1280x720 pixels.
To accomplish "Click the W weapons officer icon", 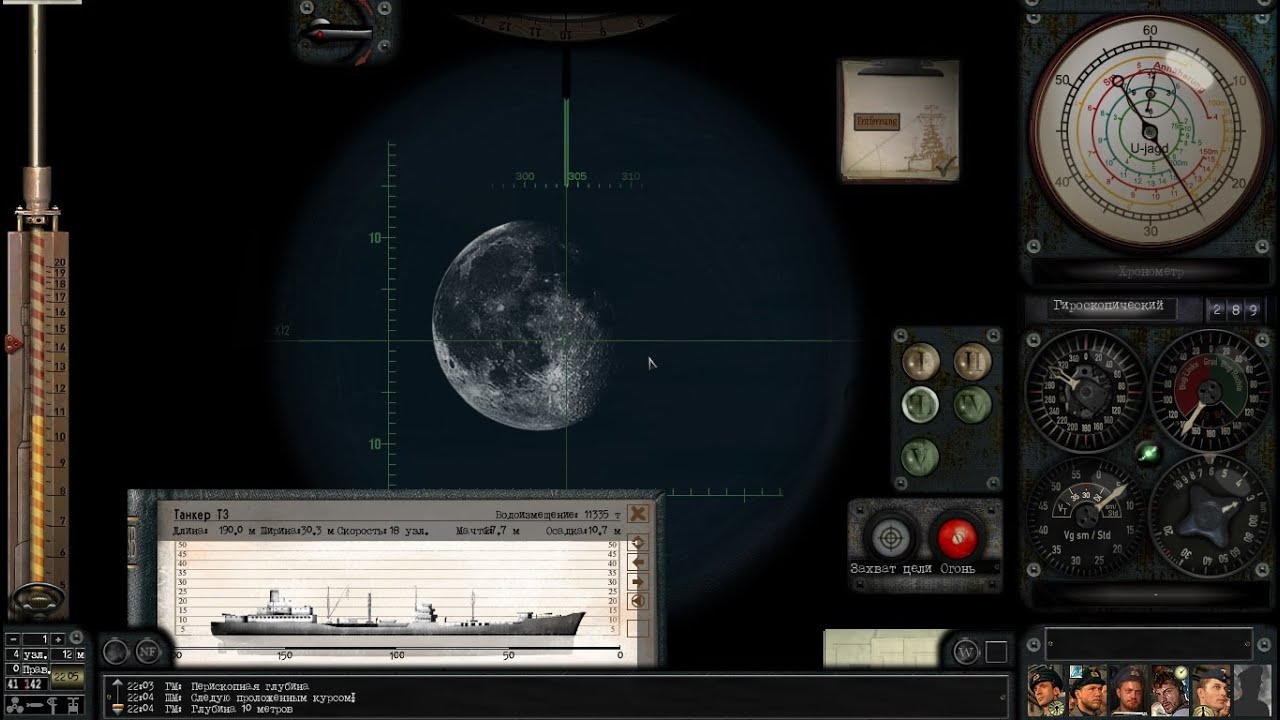I will 965,651.
